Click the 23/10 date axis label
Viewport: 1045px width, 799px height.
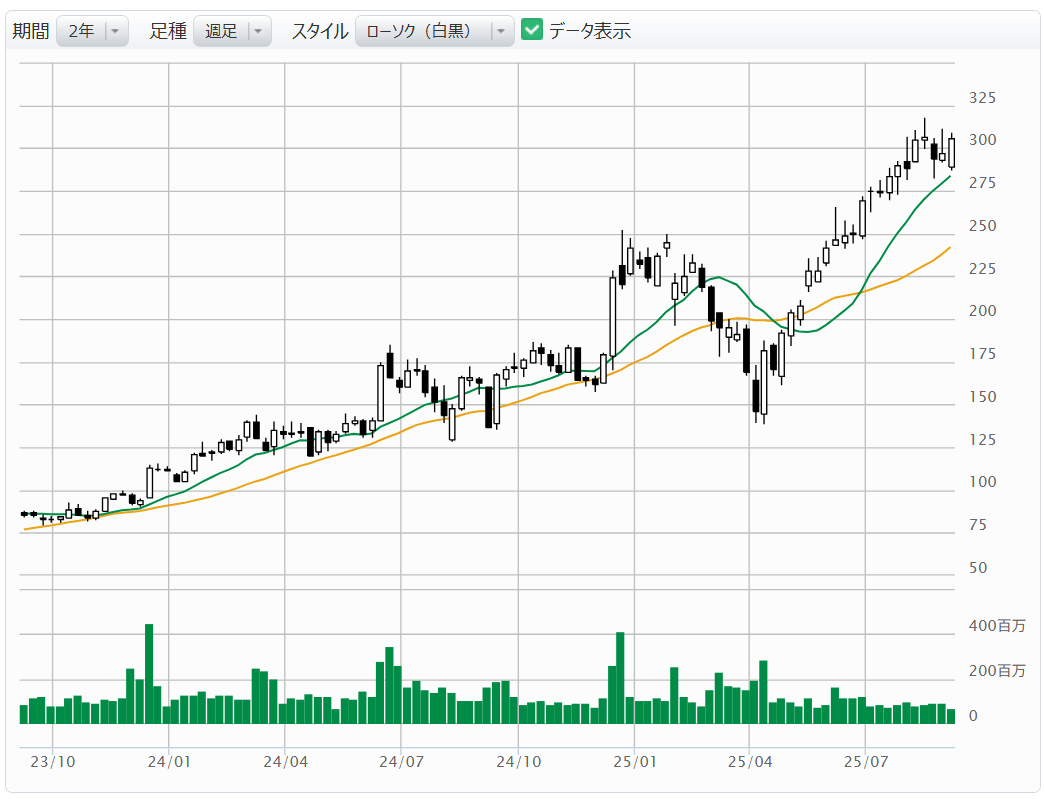(52, 761)
